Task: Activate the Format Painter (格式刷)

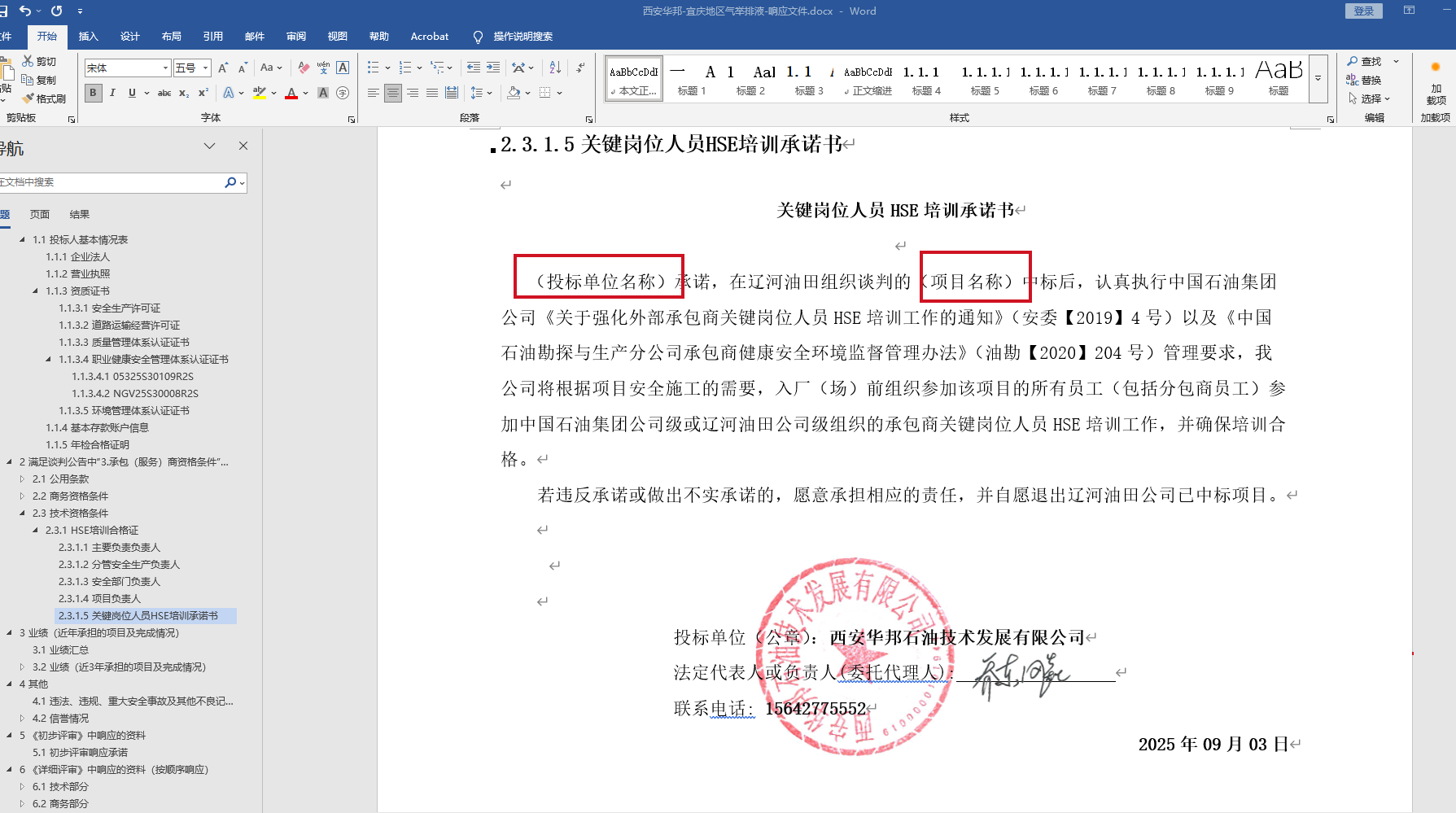Action: (x=44, y=98)
